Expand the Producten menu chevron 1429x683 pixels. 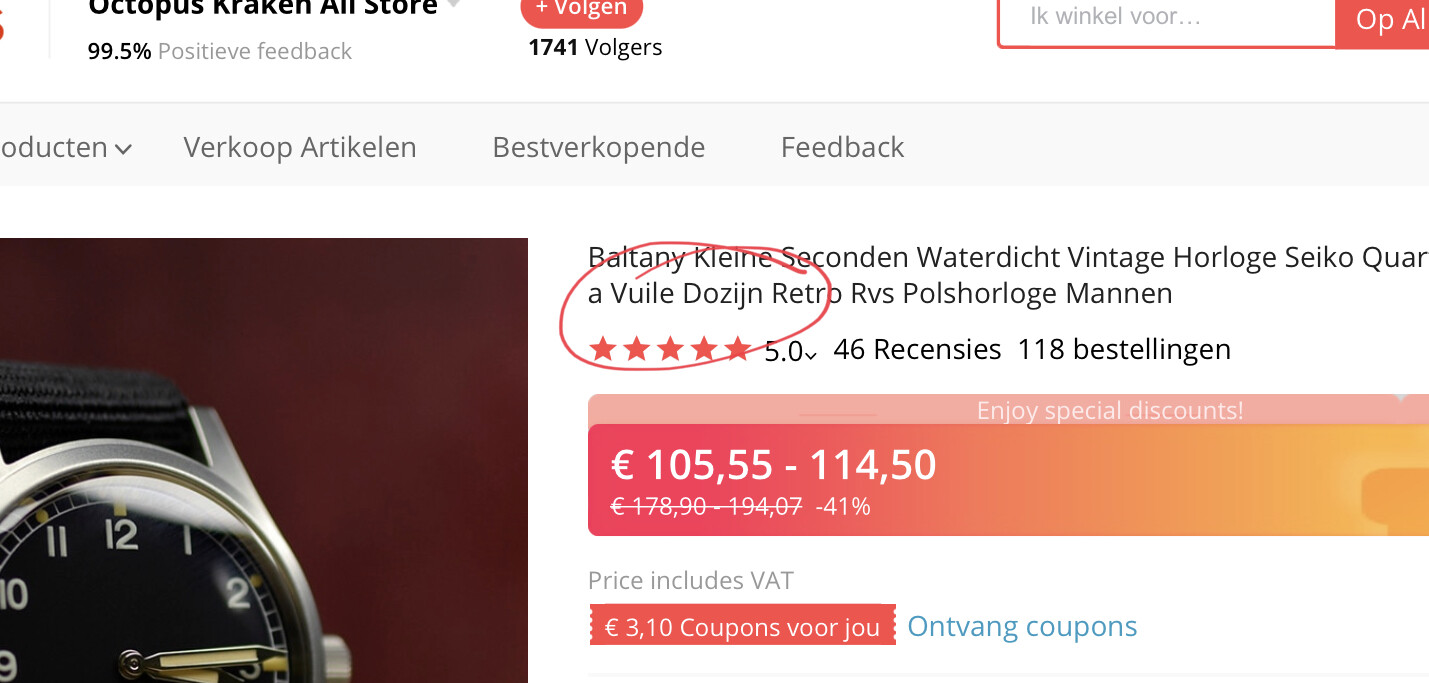click(x=123, y=149)
